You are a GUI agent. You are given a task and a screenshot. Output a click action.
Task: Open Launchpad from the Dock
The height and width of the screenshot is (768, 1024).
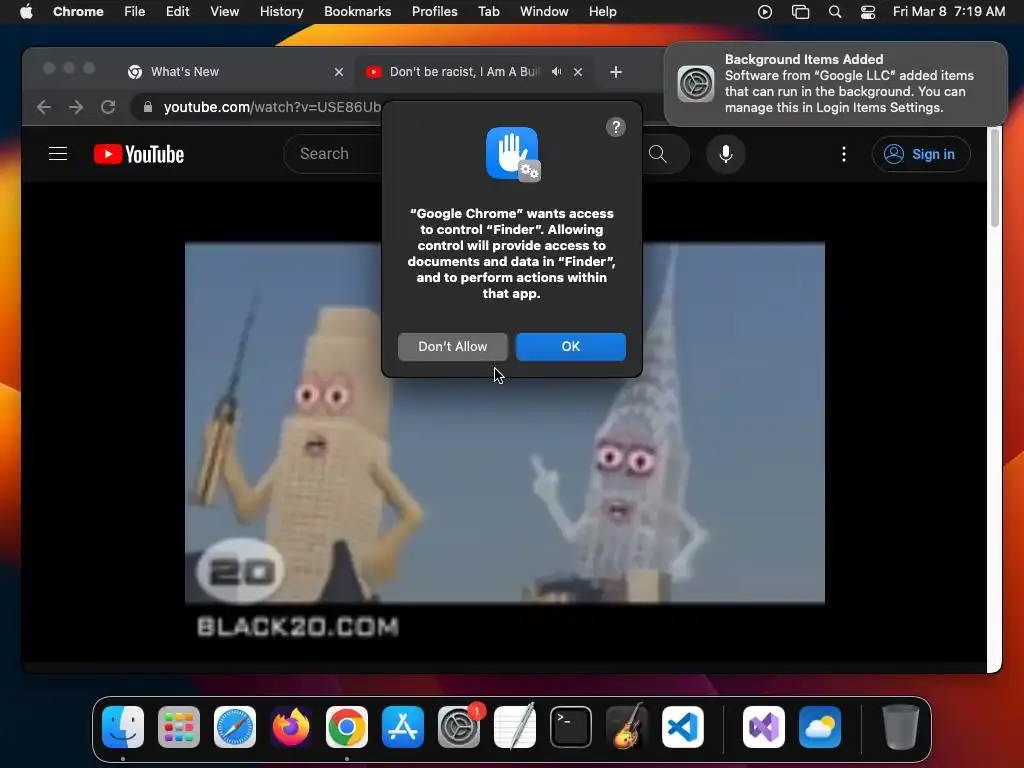tap(179, 727)
